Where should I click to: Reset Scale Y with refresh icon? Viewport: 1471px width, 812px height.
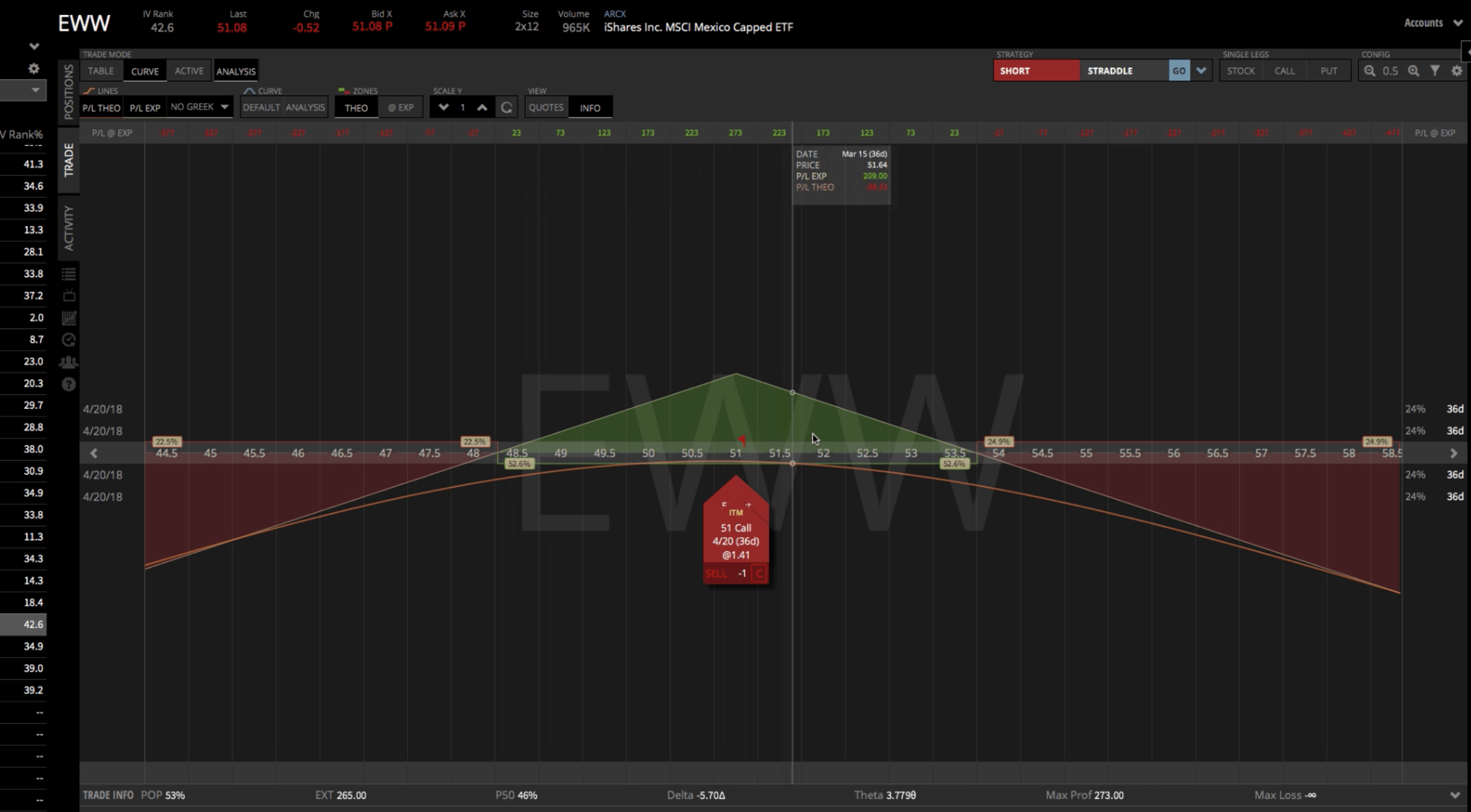[x=506, y=108]
